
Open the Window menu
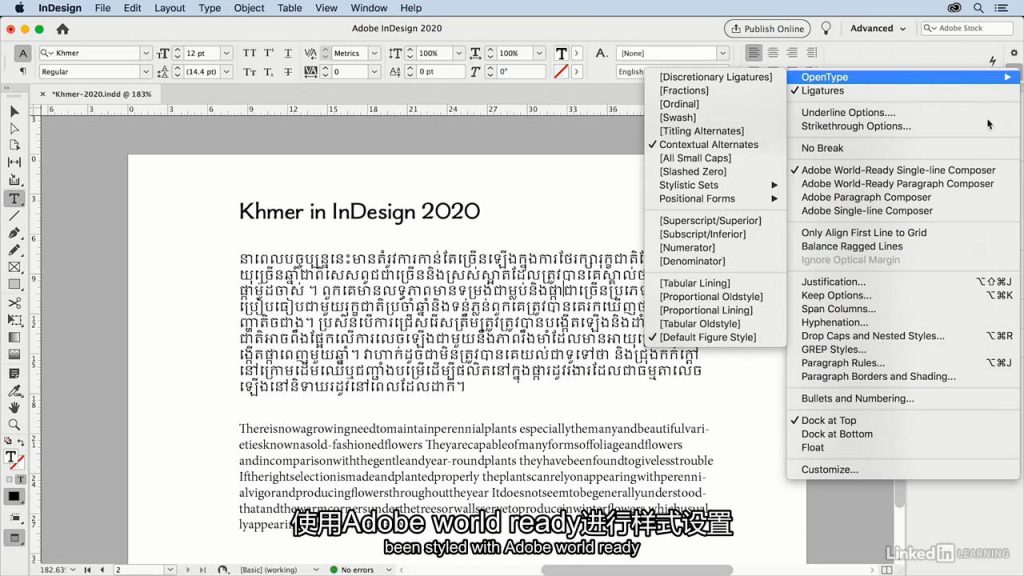(369, 8)
